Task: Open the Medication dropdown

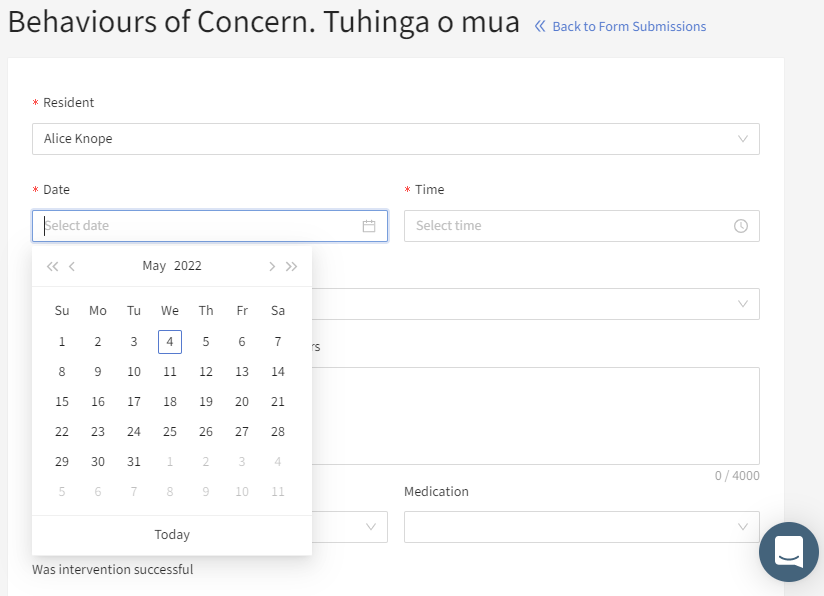Action: click(582, 527)
